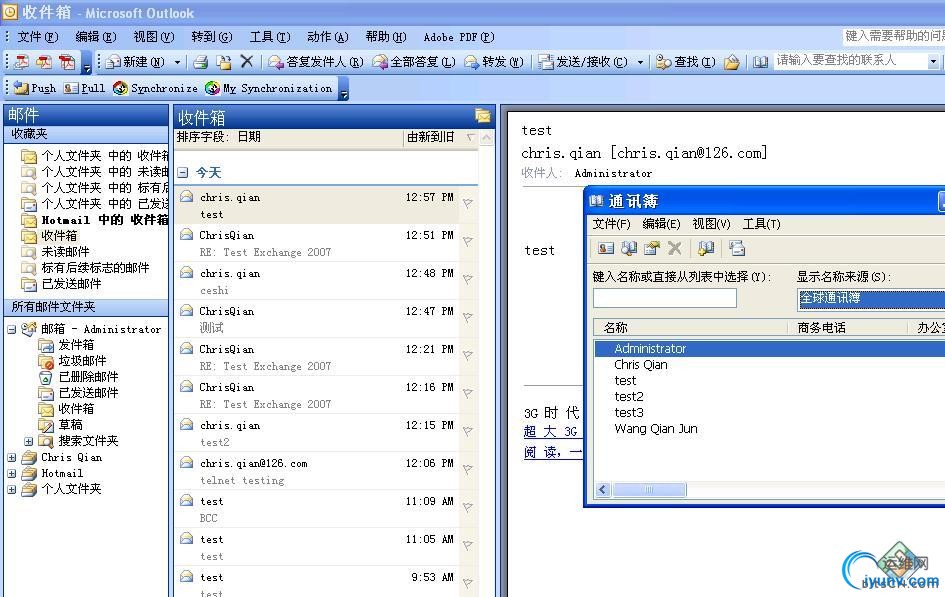Open 工具(T) menu in 通讯簿 window
The width and height of the screenshot is (945, 597).
point(761,224)
